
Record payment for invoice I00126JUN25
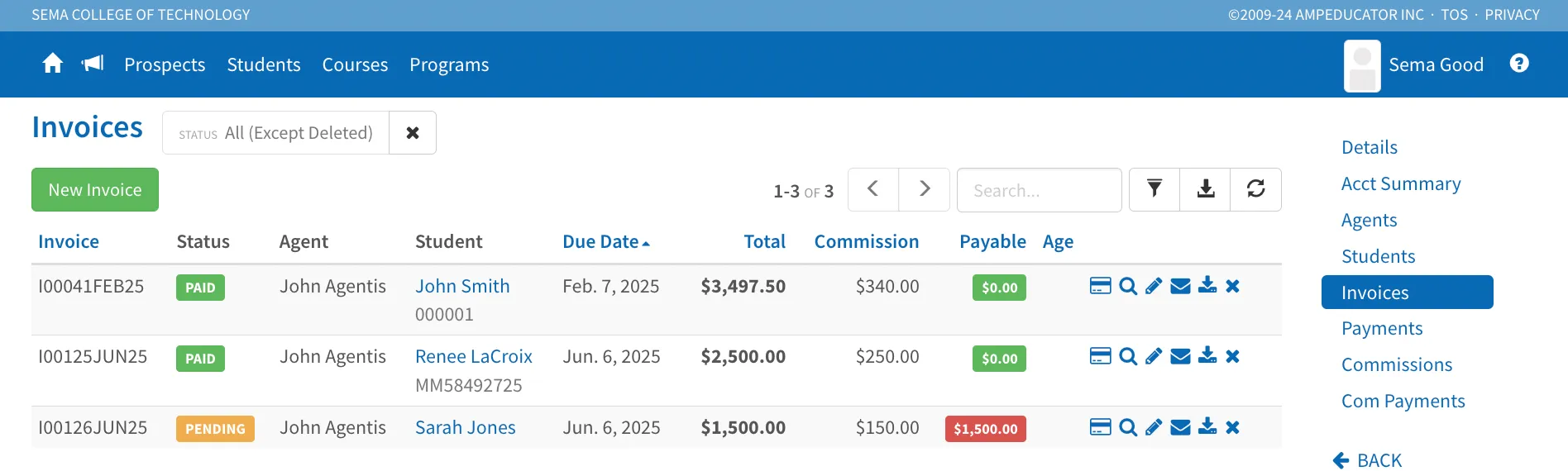tap(1100, 427)
